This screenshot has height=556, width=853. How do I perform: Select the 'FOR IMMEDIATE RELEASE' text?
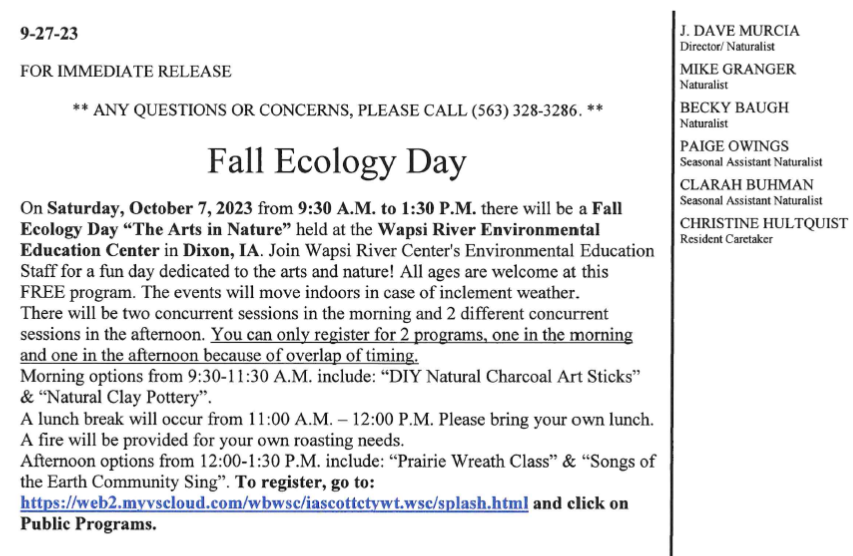(126, 71)
